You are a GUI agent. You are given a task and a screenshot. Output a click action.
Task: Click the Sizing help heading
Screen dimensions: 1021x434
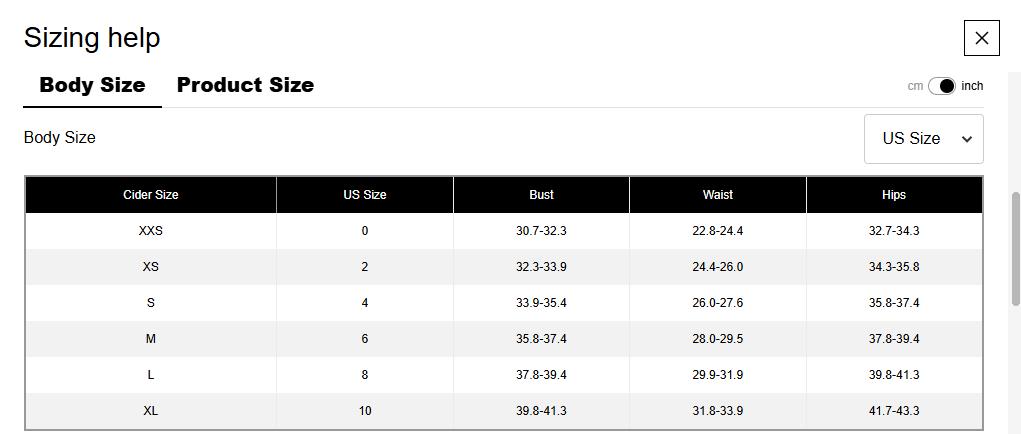92,38
